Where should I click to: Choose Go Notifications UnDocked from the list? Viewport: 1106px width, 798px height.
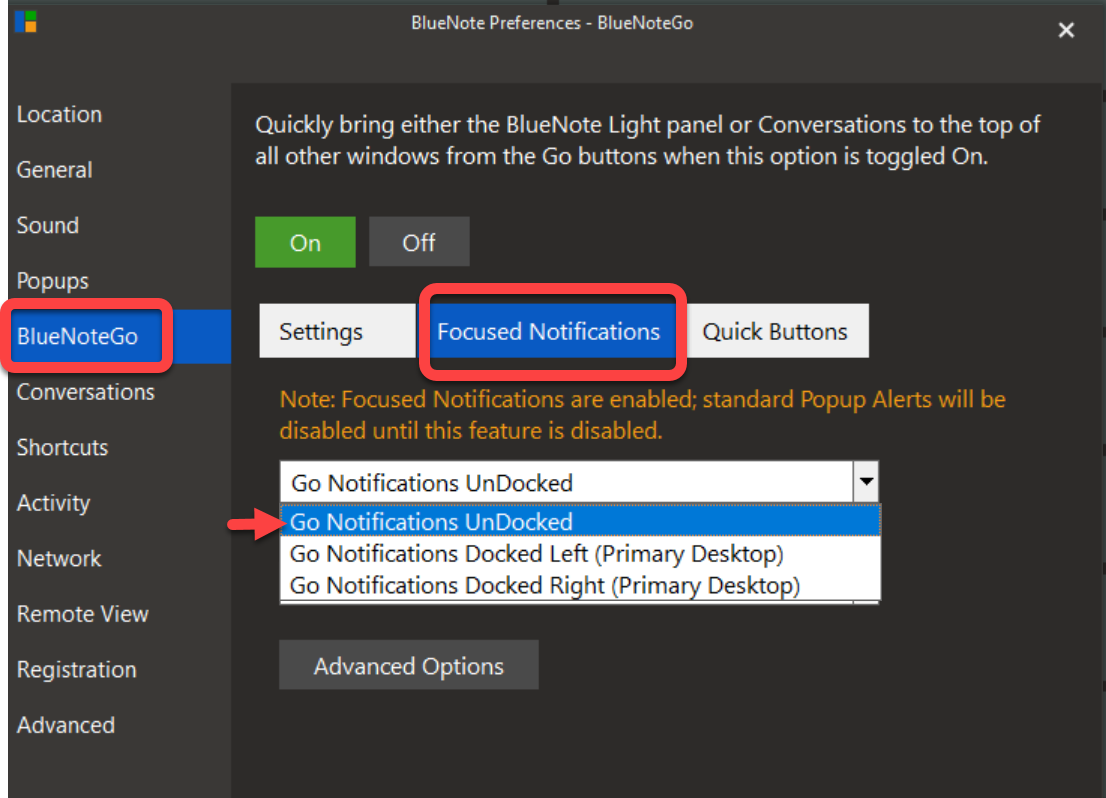click(581, 522)
